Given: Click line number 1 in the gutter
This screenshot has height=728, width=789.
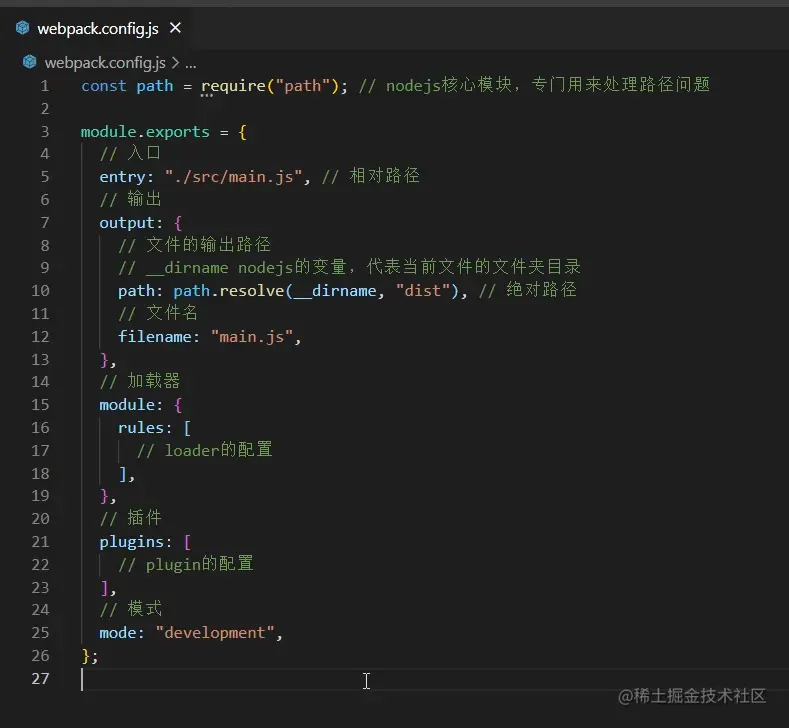Looking at the screenshot, I should tap(45, 86).
